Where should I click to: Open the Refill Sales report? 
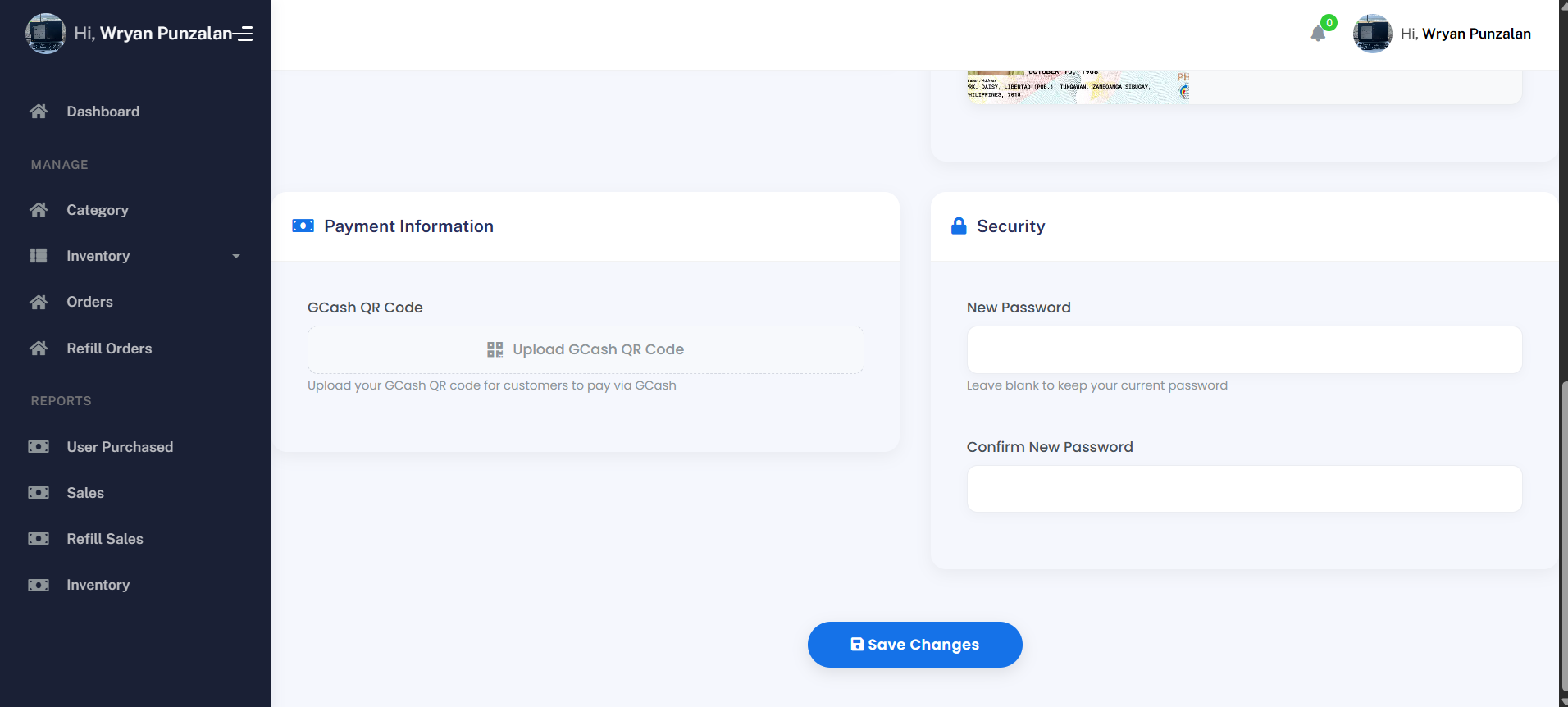[105, 539]
